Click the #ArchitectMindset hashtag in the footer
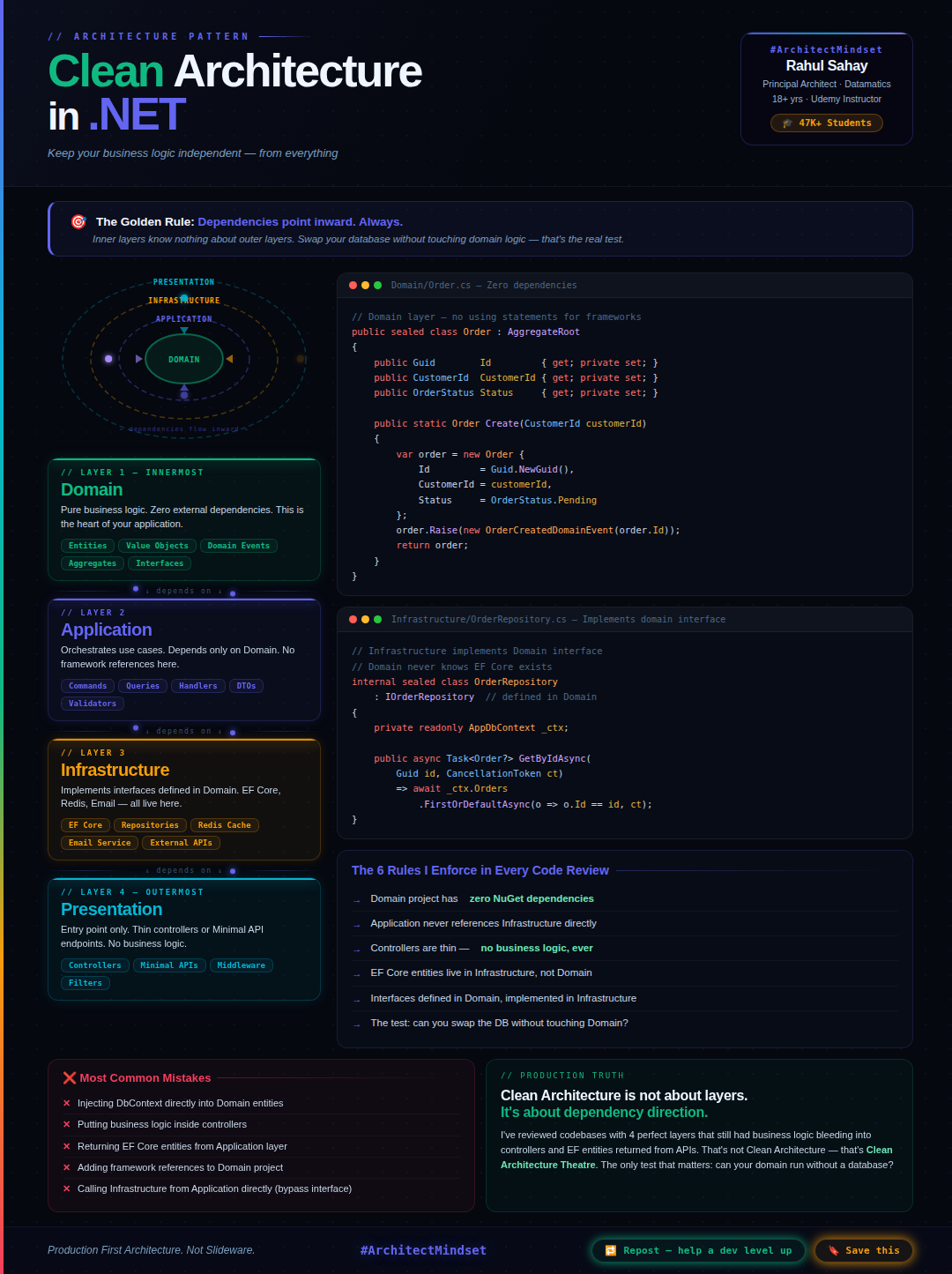Viewport: 952px width, 1274px height. pyautogui.click(x=423, y=1250)
